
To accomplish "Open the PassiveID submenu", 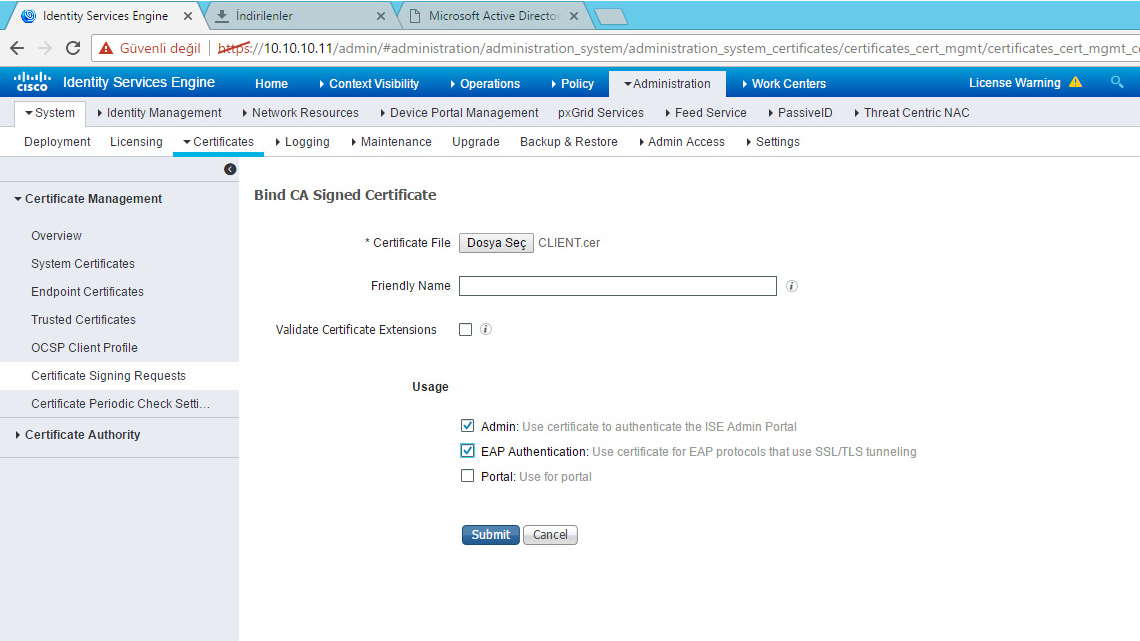I will 800,113.
